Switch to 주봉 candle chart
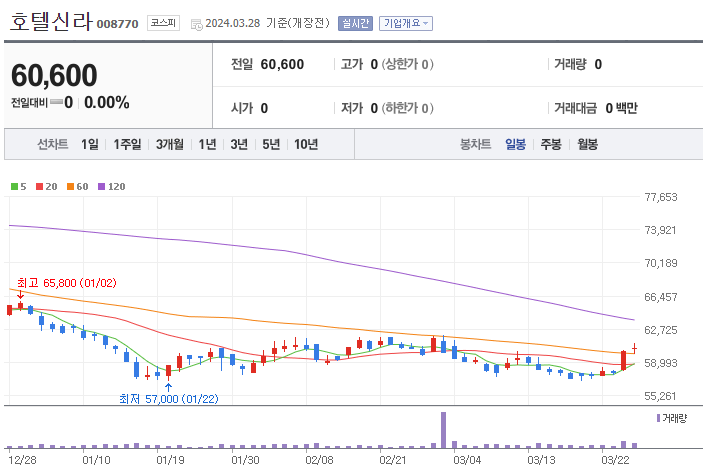The width and height of the screenshot is (703, 476). (x=551, y=144)
